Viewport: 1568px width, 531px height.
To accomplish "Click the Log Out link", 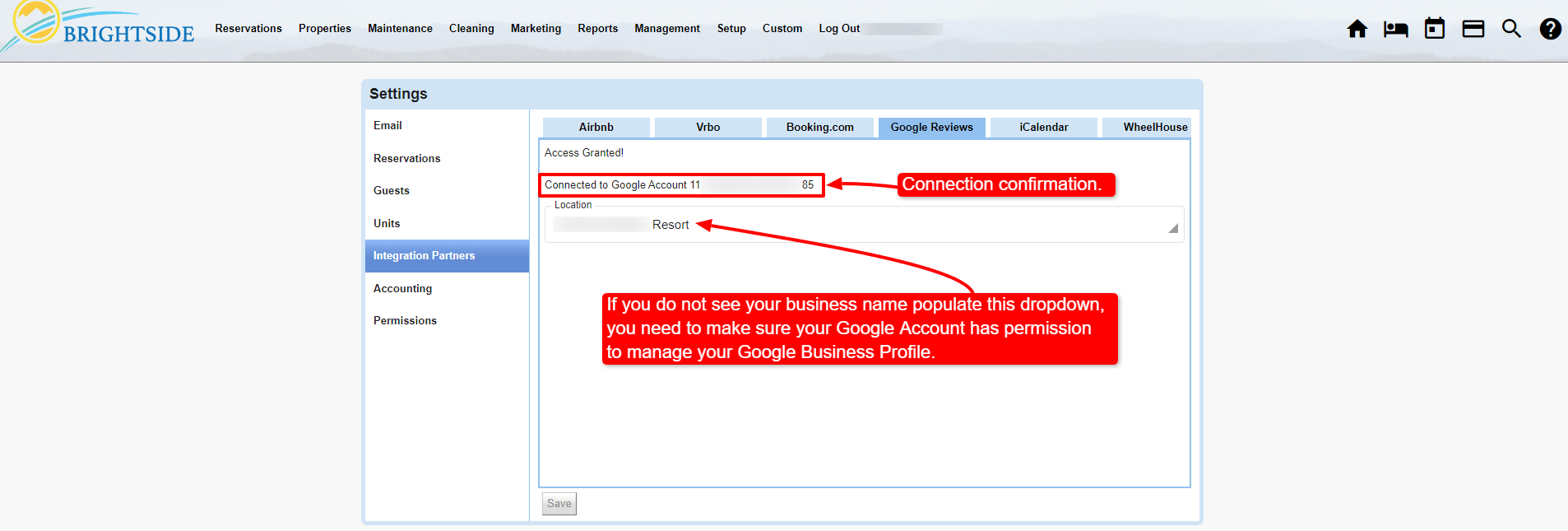I will point(839,28).
